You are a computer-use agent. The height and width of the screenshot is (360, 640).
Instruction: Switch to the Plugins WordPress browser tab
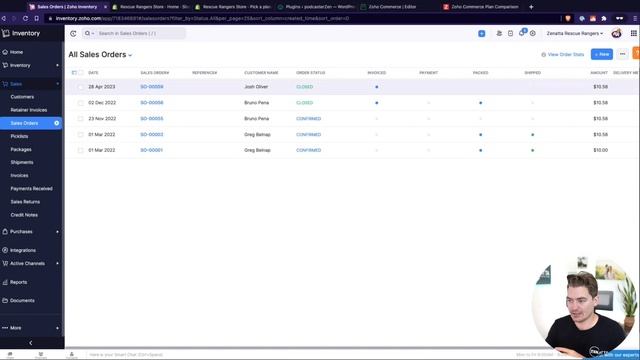coord(316,7)
